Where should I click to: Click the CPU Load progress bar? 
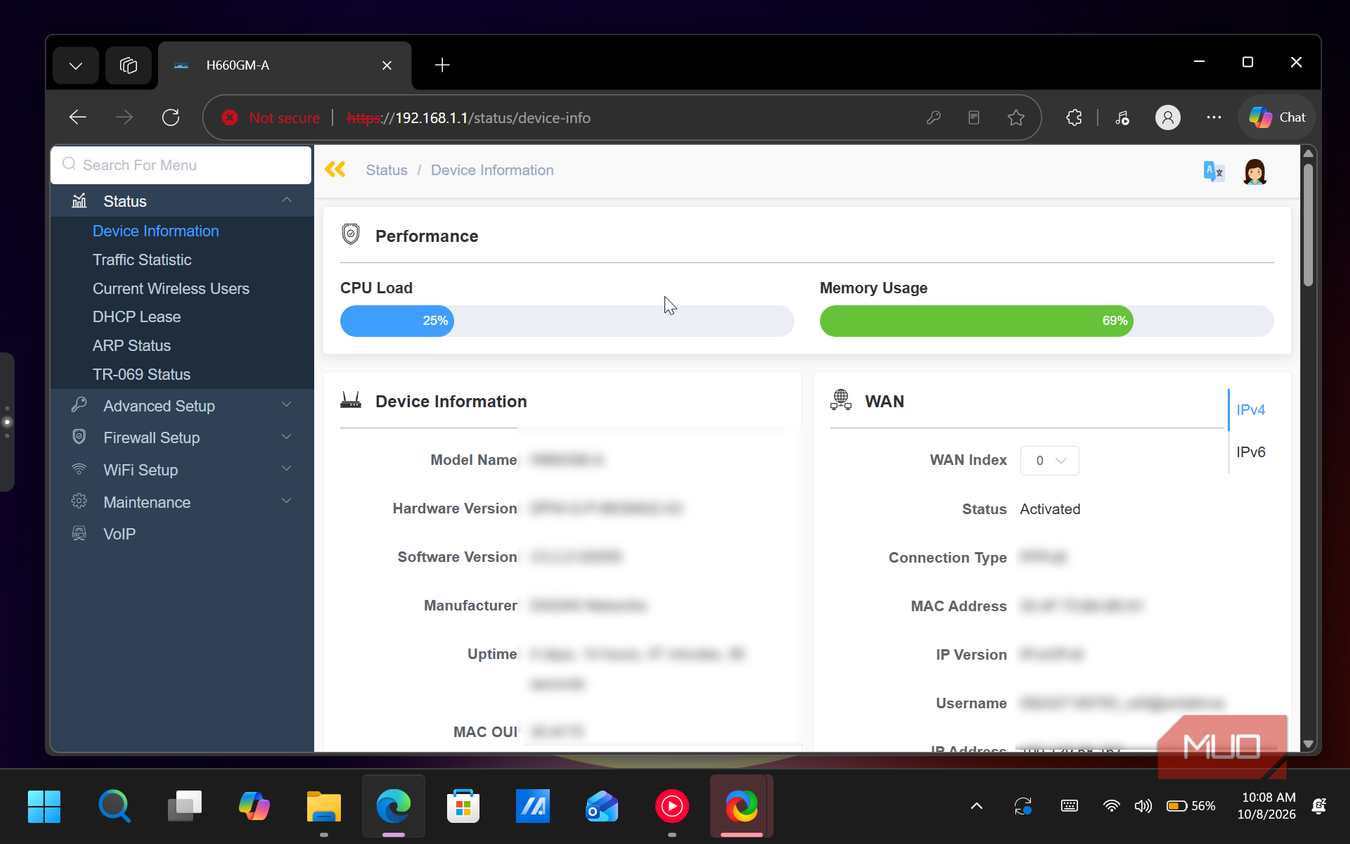tap(567, 321)
